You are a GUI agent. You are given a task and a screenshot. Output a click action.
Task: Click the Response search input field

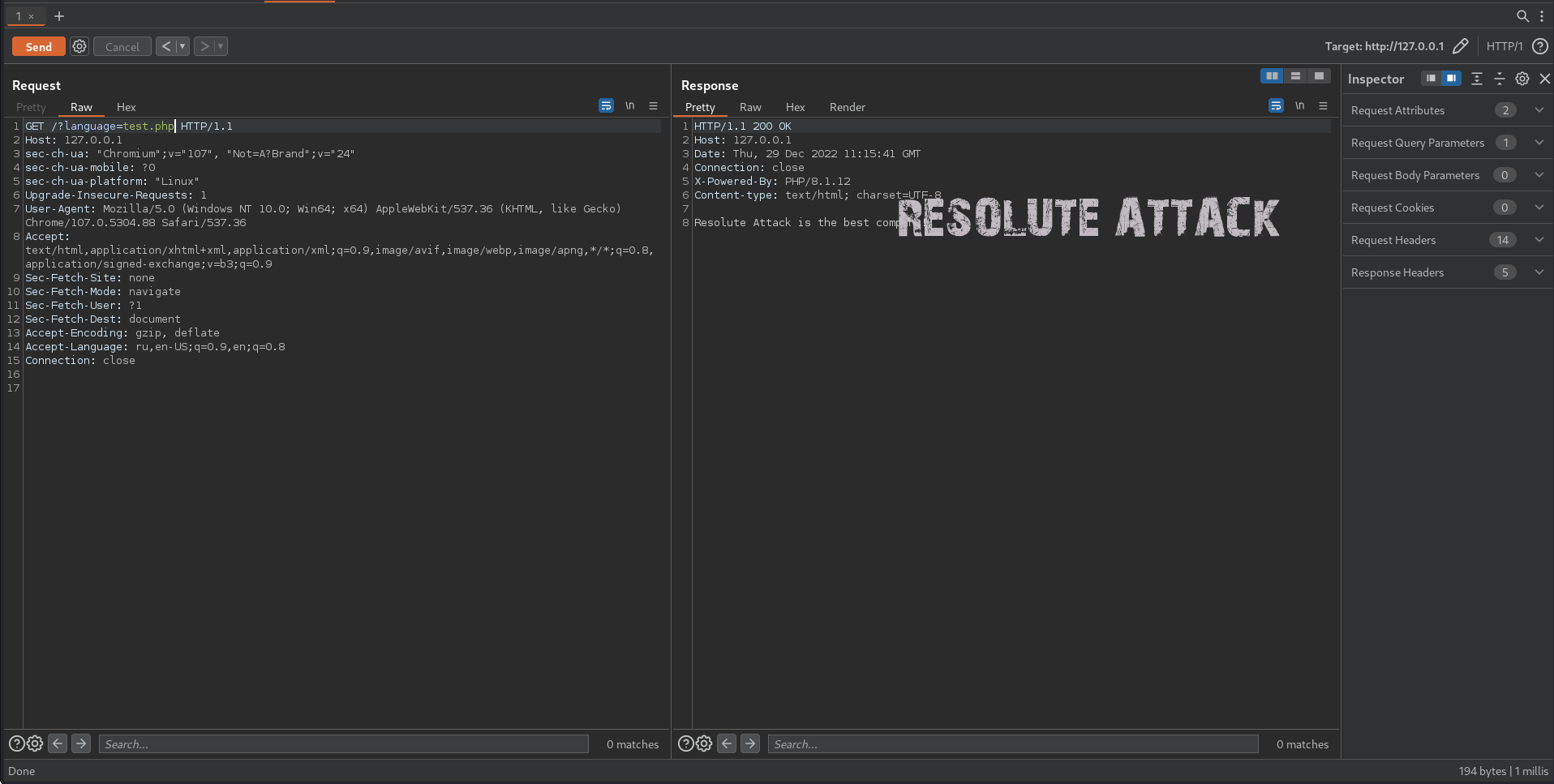1012,744
